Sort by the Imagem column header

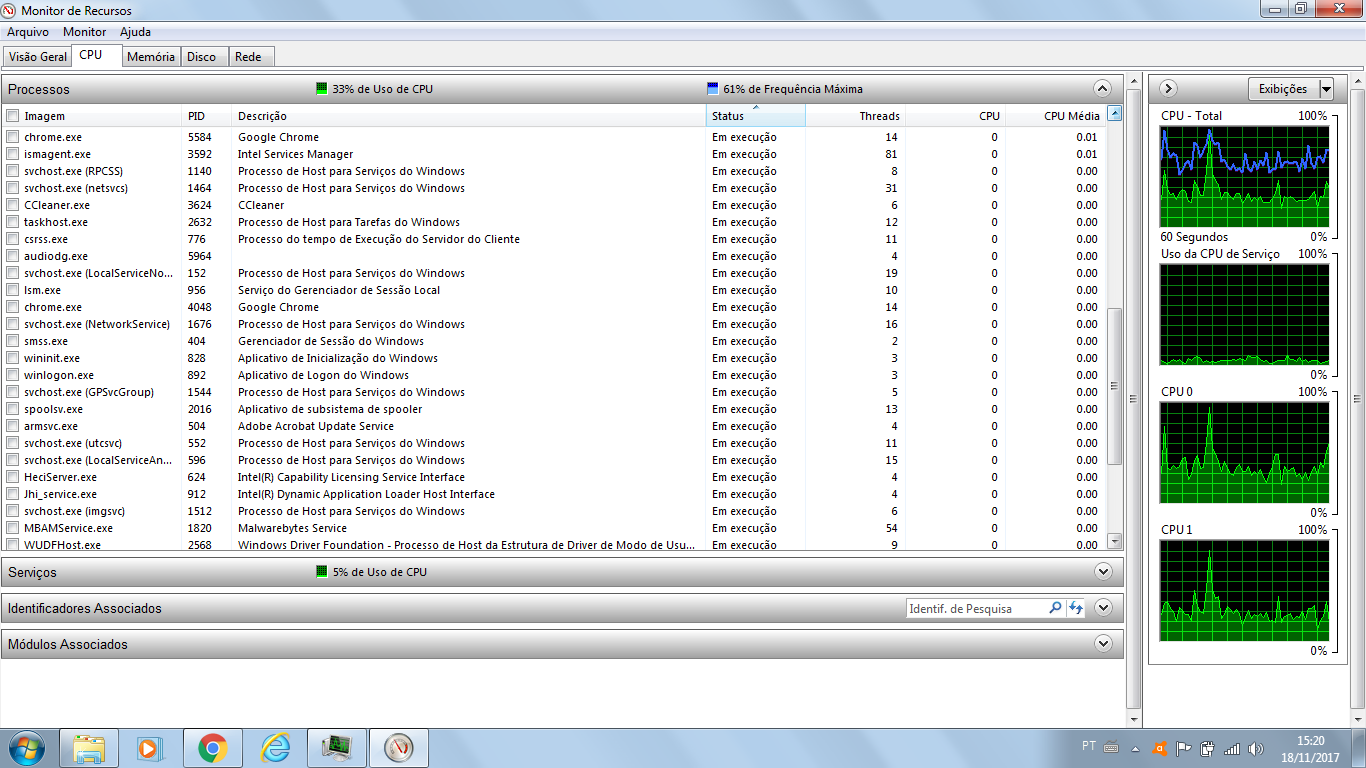101,116
